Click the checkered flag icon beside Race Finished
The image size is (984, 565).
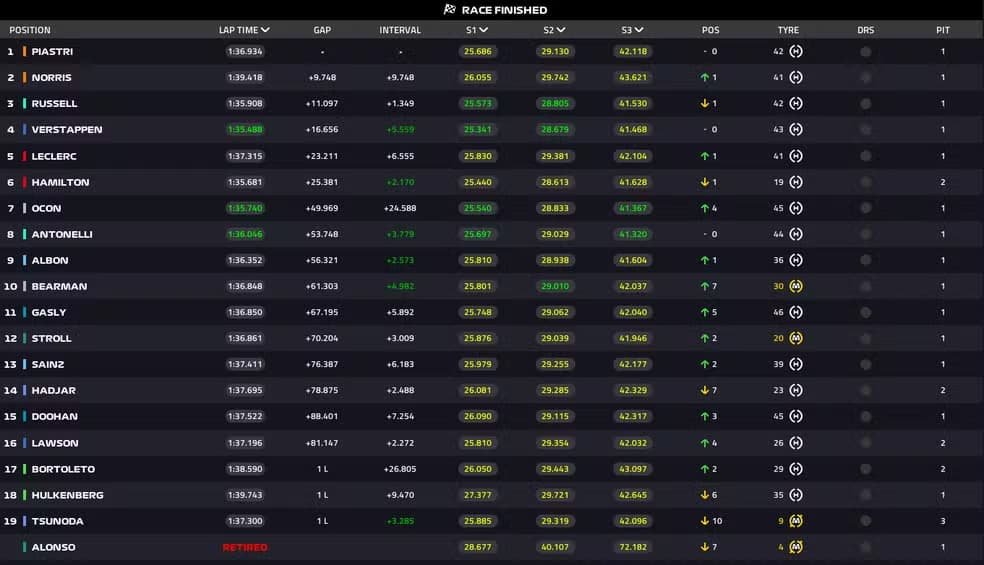450,10
